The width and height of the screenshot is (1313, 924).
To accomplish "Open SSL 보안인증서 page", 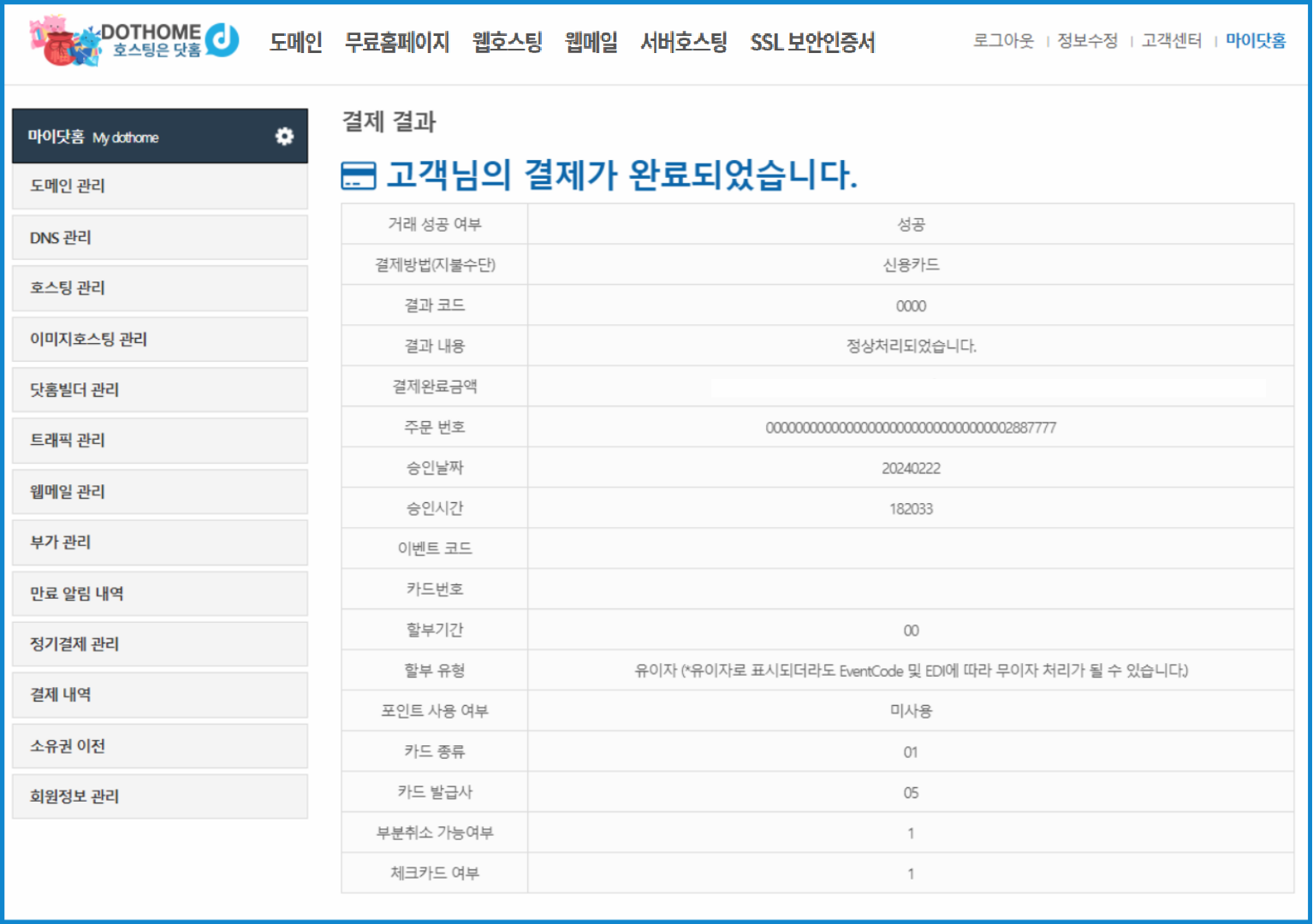I will point(811,42).
